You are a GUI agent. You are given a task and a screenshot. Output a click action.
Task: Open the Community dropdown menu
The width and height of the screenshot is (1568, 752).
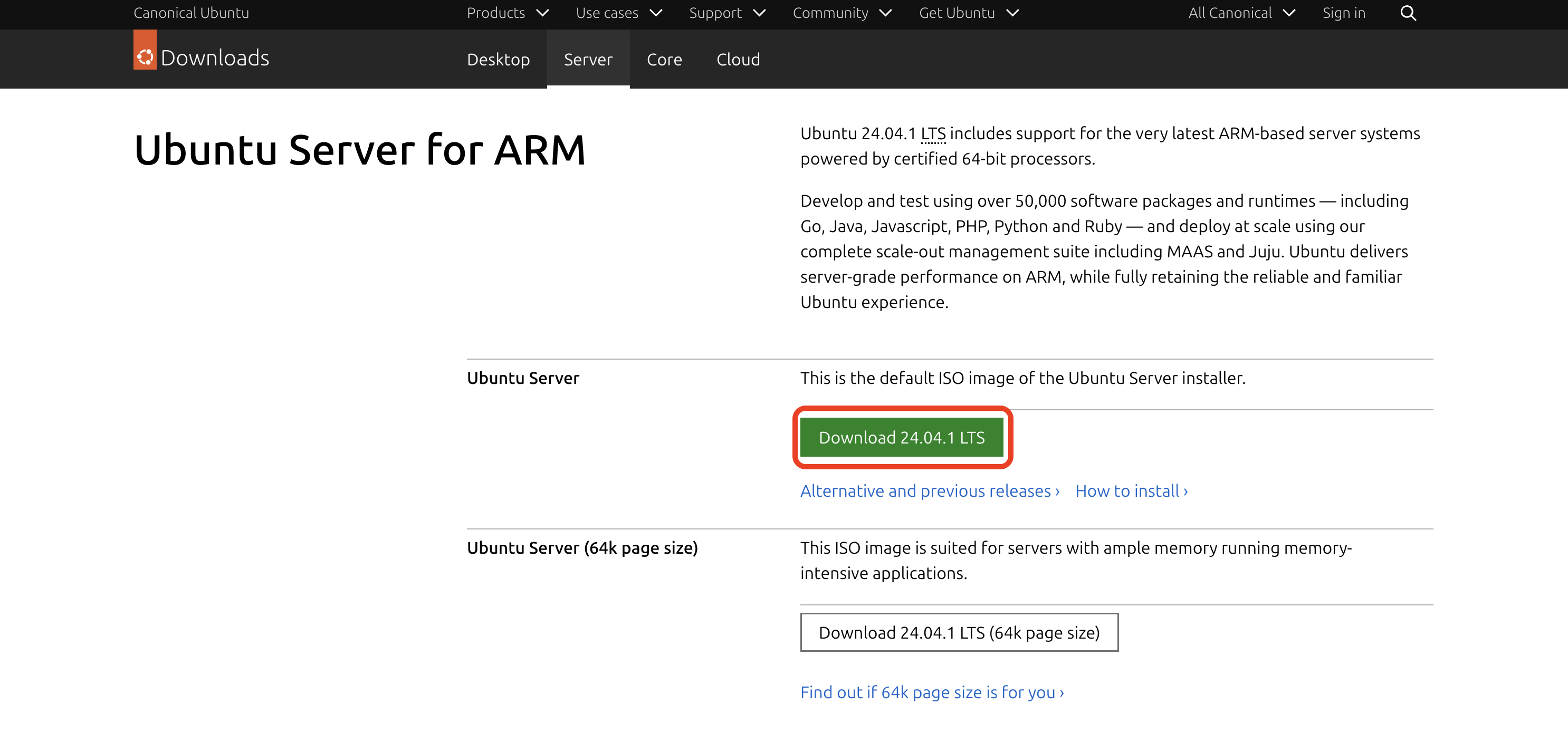842,13
